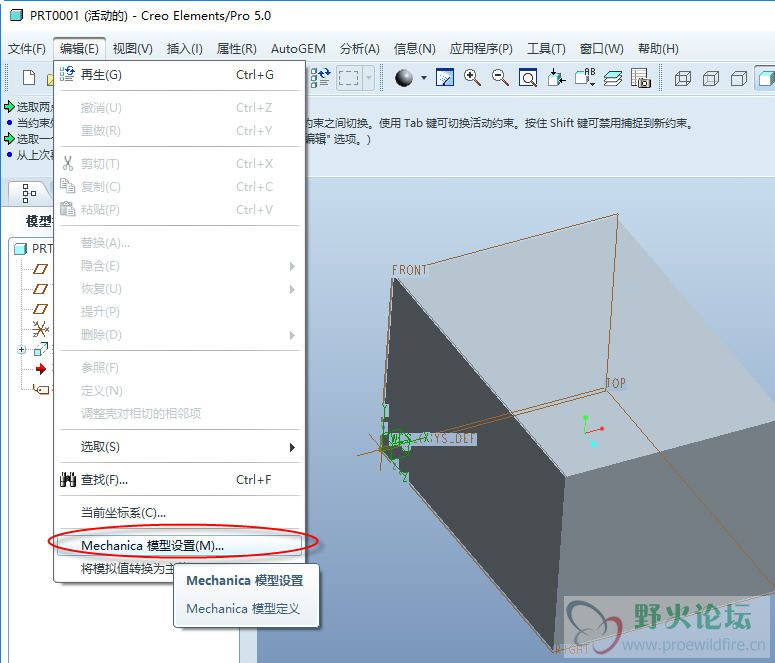Image resolution: width=775 pixels, height=663 pixels.
Task: Select the extrude feature icon in model tree
Action: point(41,350)
